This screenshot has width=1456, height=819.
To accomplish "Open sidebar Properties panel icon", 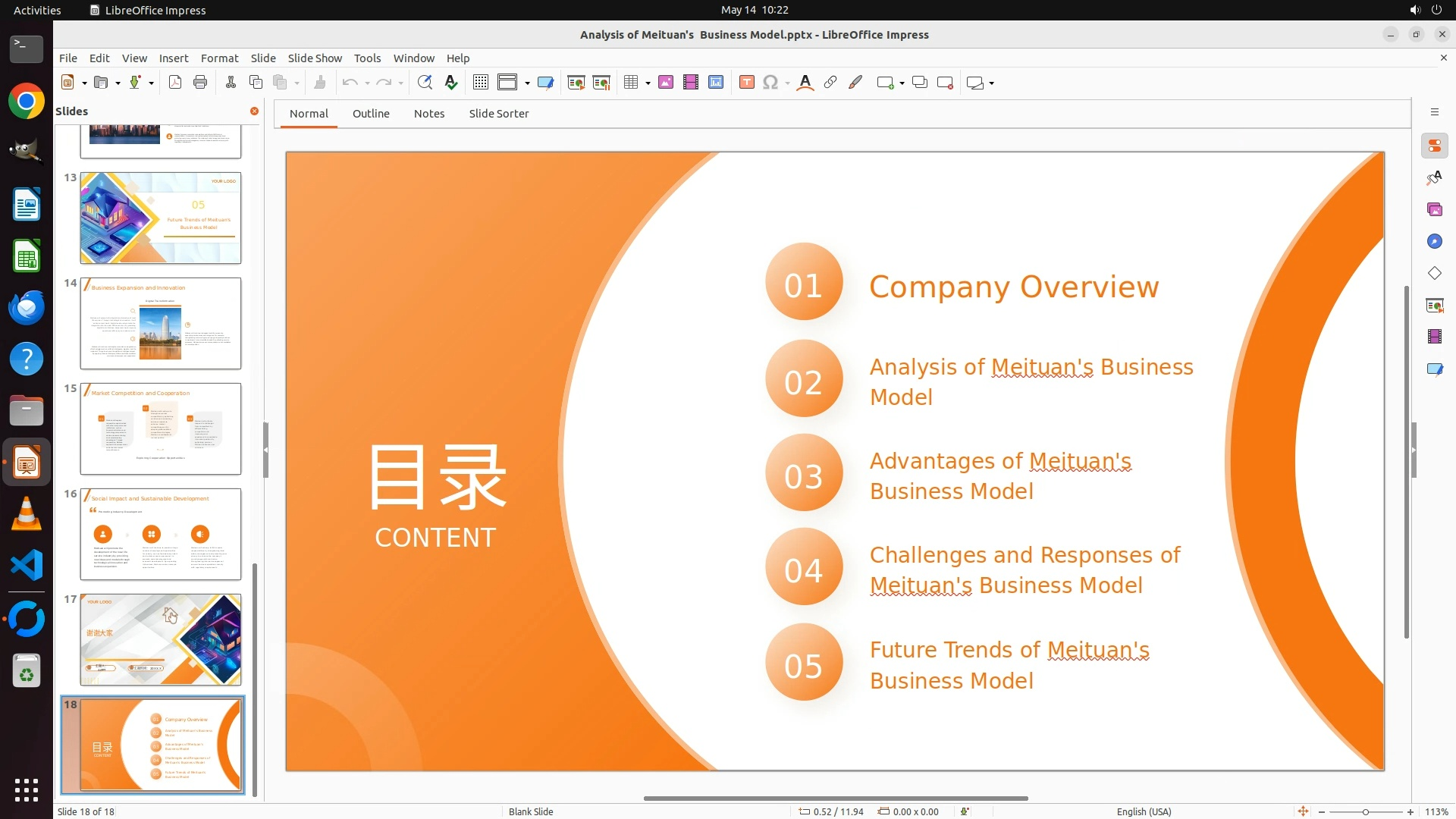I will click(1434, 146).
